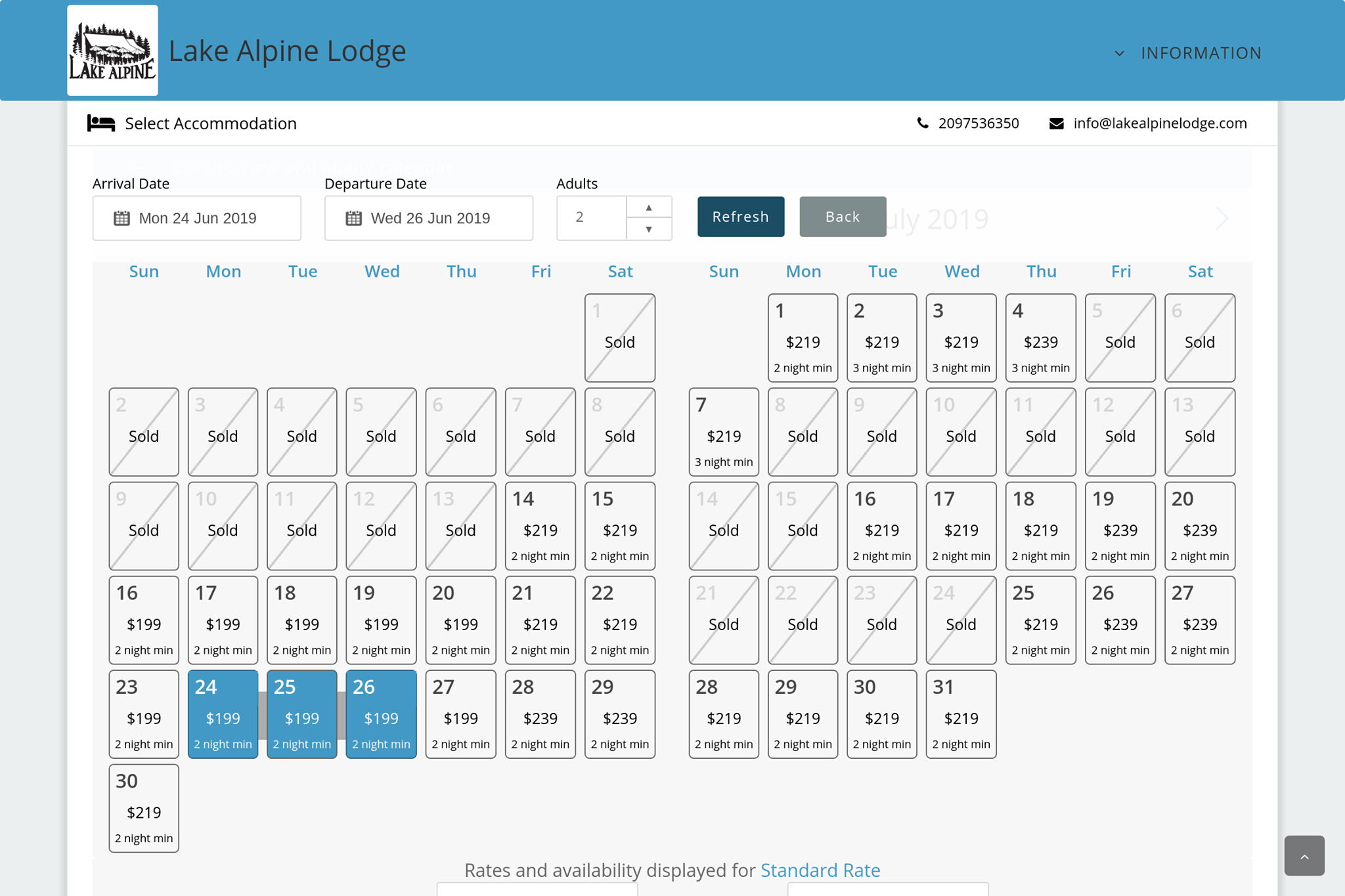
Task: Select July 4 priced at $239
Action: (1040, 338)
